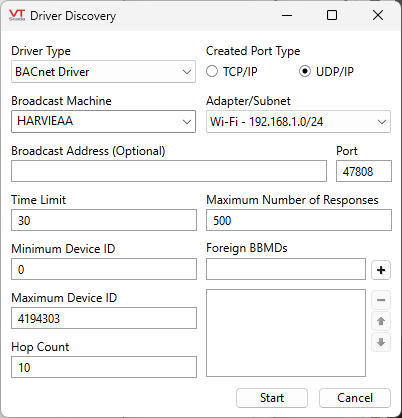Start the driver discovery

click(x=272, y=398)
